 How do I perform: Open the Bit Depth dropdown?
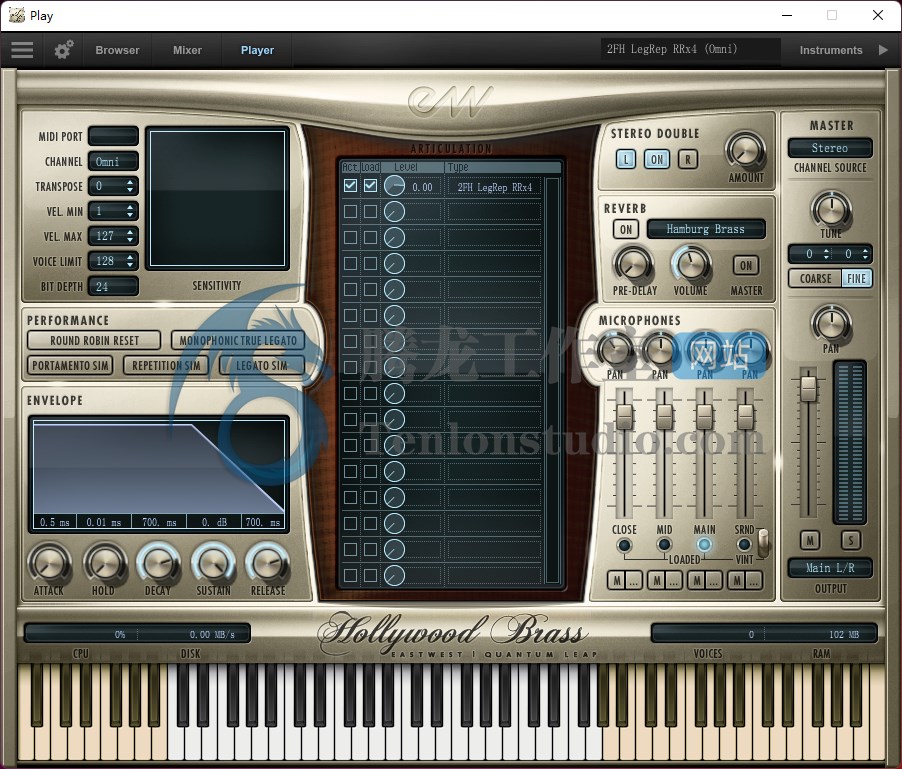[x=113, y=286]
